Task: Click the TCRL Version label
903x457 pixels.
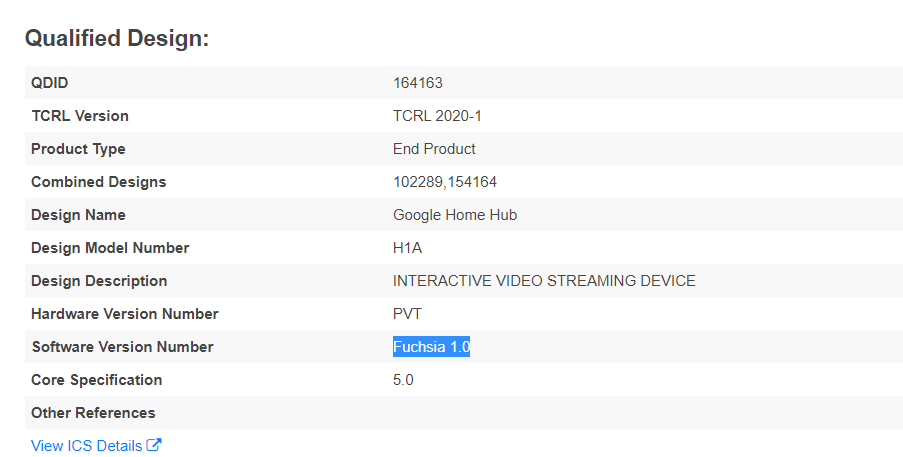Action: [80, 116]
